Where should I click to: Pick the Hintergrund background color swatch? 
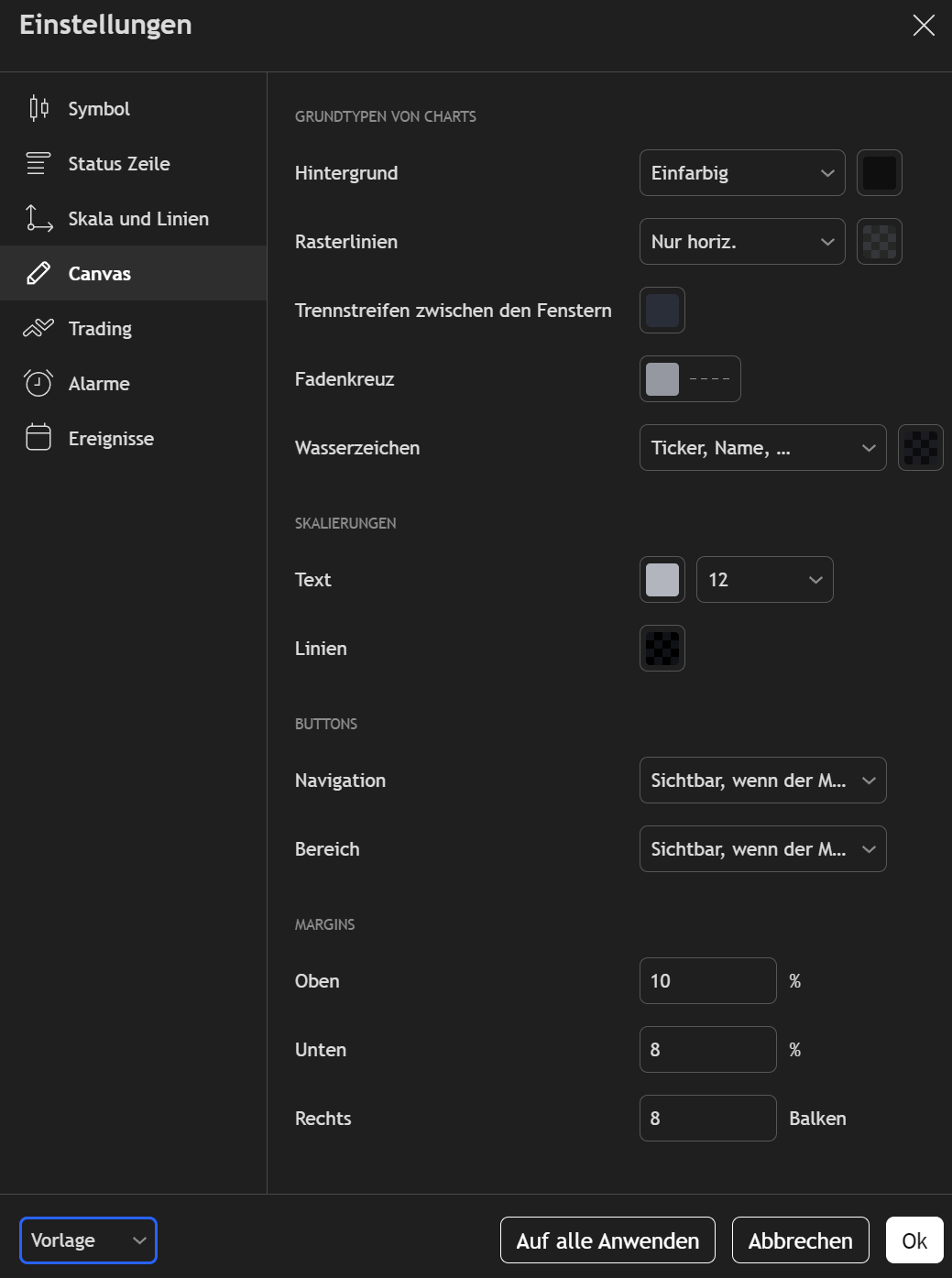coord(879,173)
